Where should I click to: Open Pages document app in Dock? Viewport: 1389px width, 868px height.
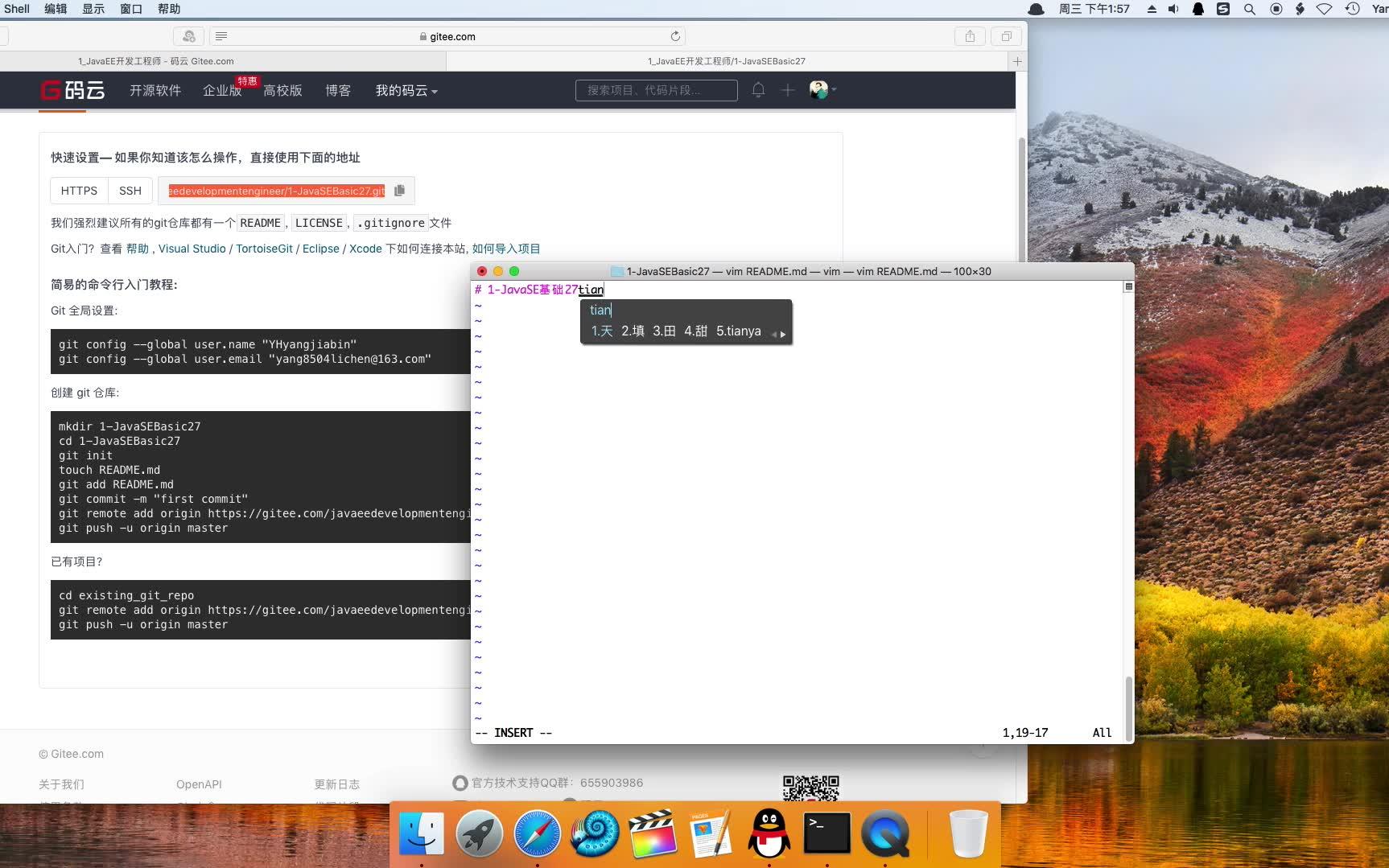[x=711, y=833]
